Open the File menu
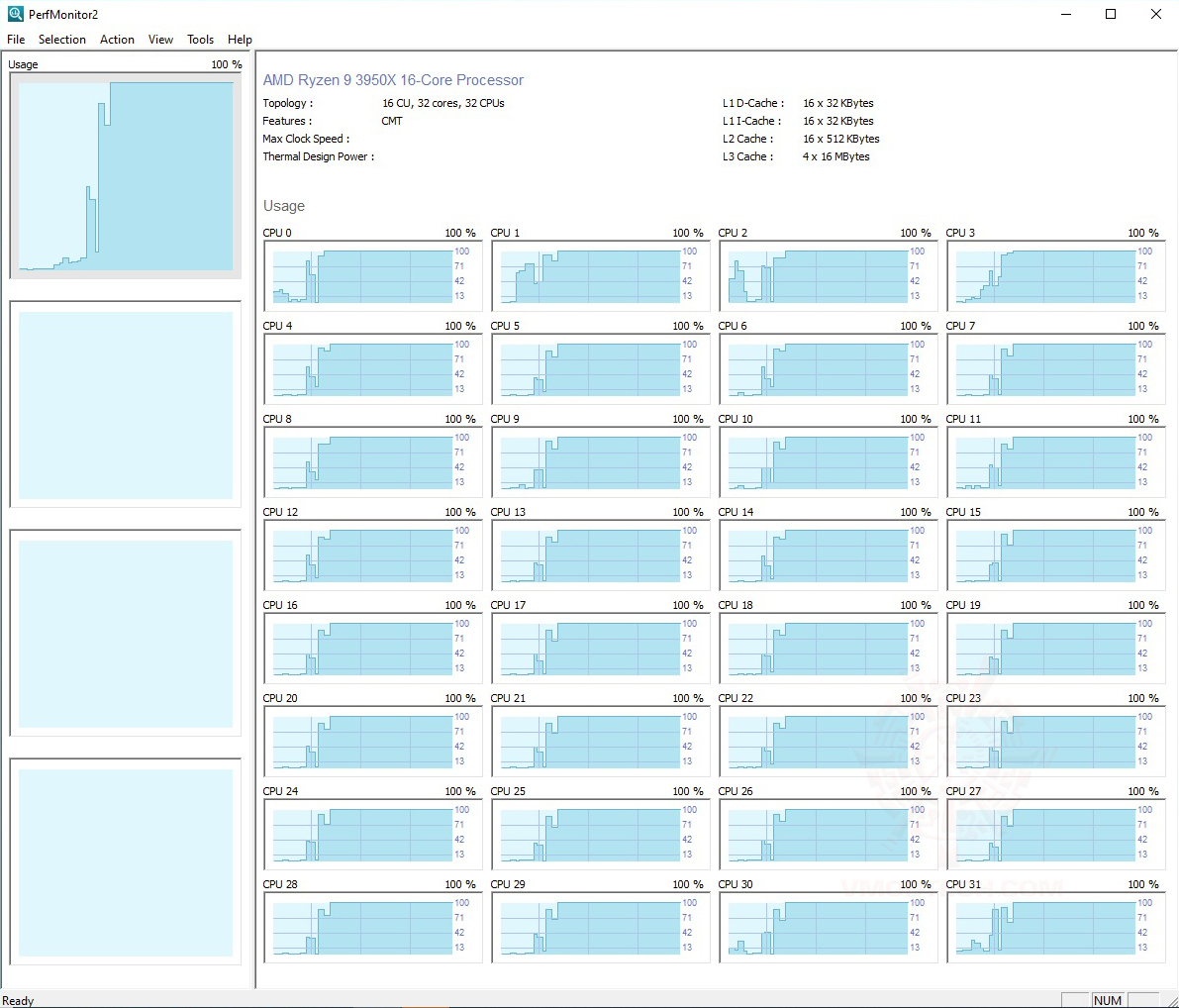1179x1008 pixels. pyautogui.click(x=16, y=40)
